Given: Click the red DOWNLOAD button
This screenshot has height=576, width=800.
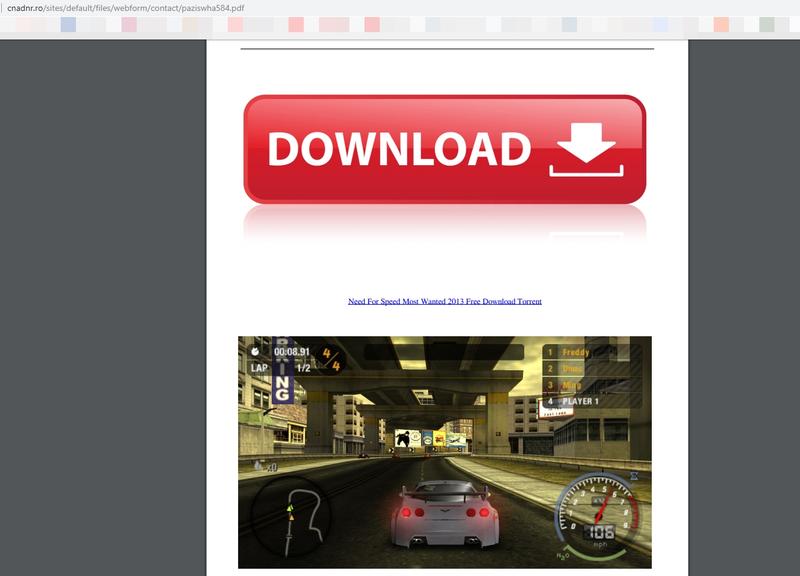Looking at the screenshot, I should click(x=444, y=149).
